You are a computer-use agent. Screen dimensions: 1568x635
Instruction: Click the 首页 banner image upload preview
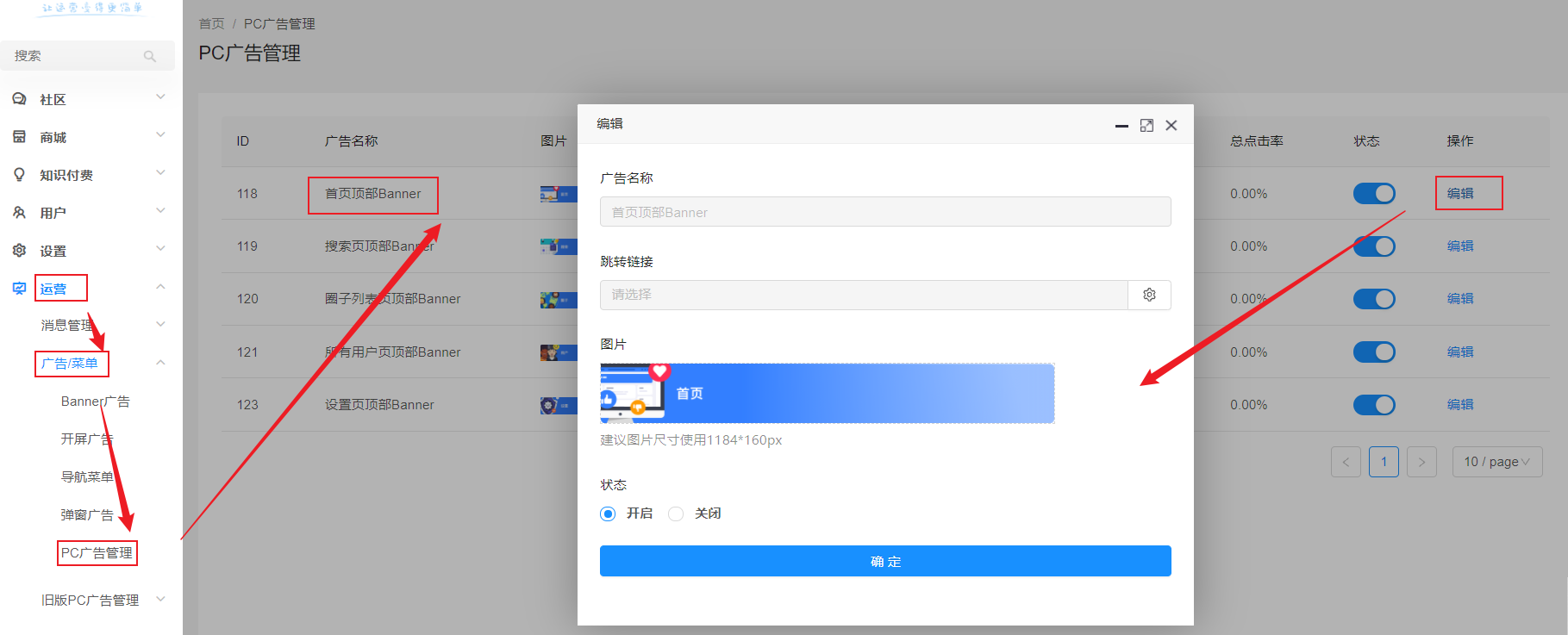point(828,393)
